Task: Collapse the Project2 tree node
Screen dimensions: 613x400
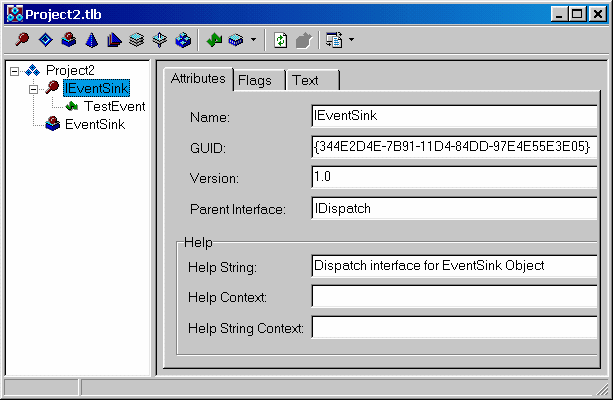Action: (x=16, y=71)
